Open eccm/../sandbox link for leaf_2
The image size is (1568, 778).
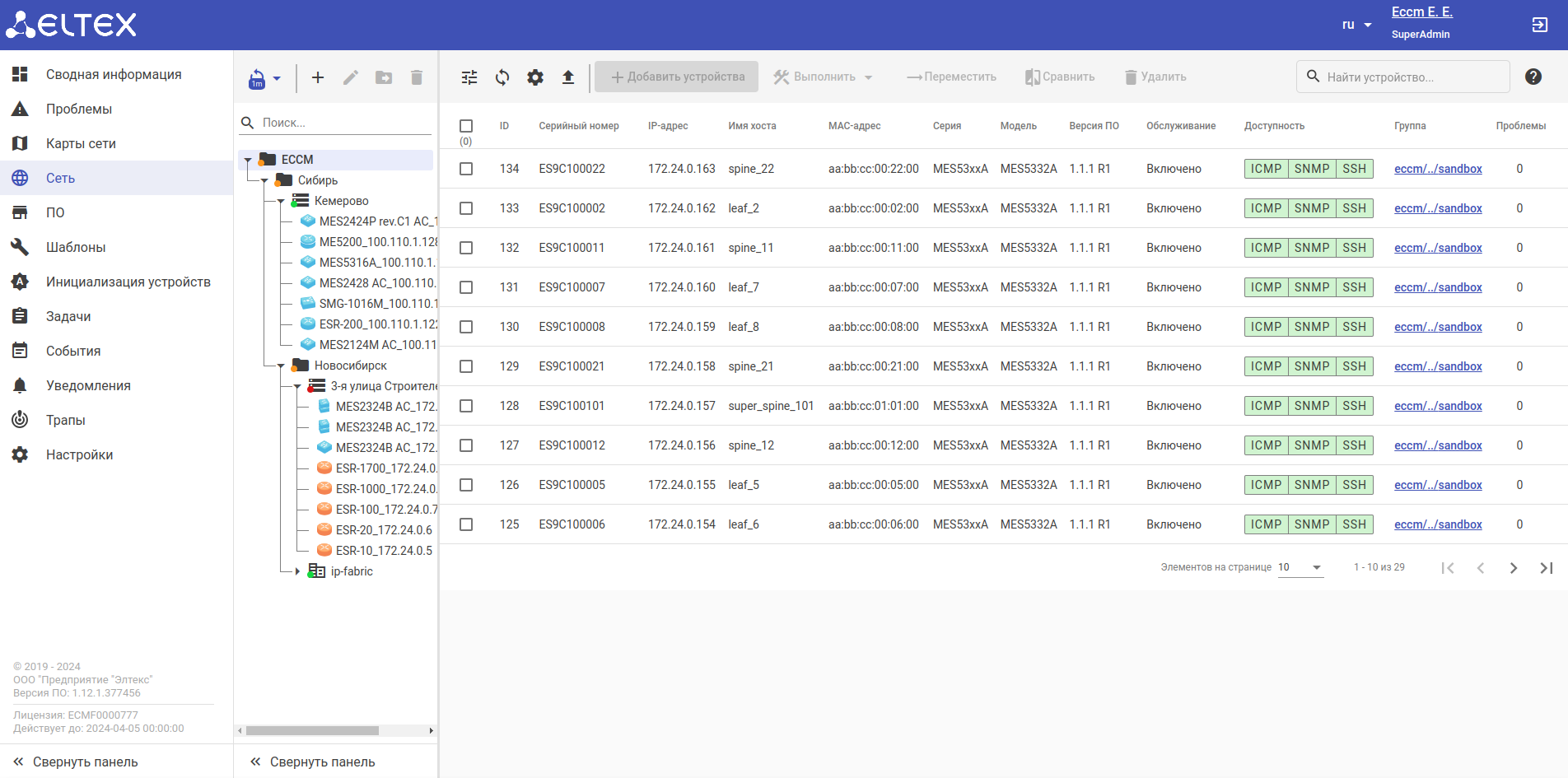(1438, 208)
